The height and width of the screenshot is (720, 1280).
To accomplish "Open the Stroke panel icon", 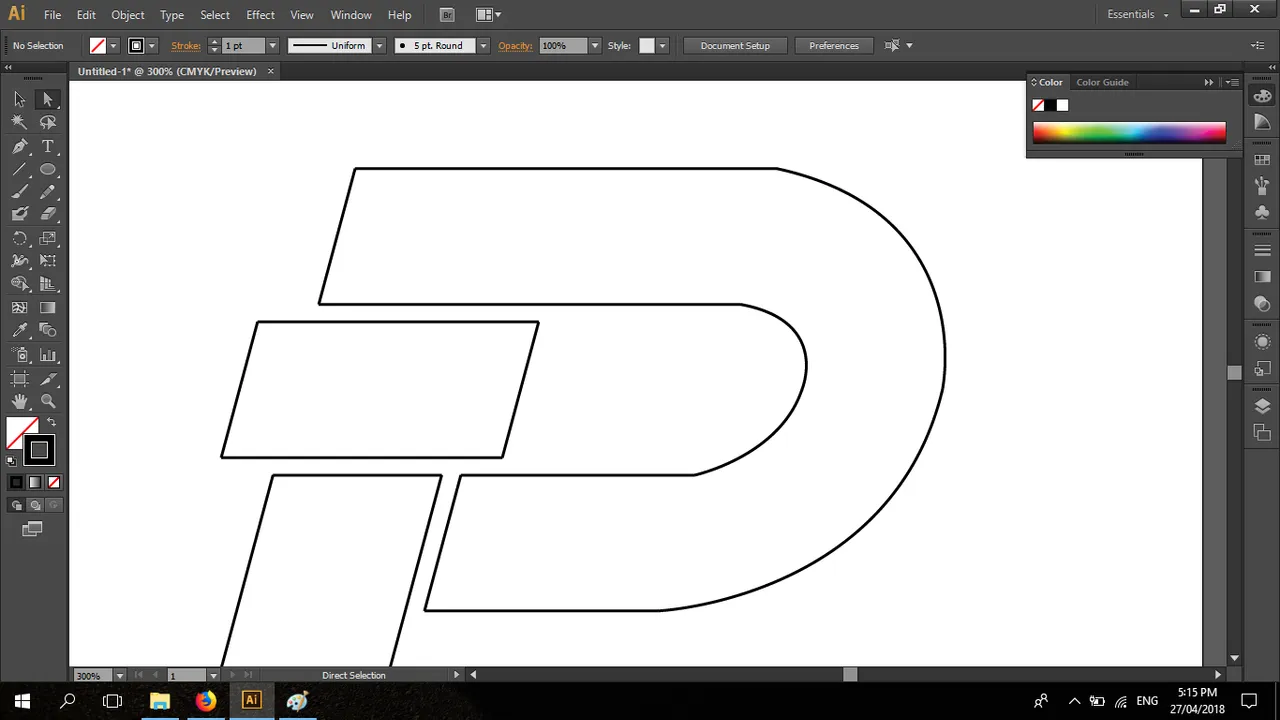I will point(1262,250).
